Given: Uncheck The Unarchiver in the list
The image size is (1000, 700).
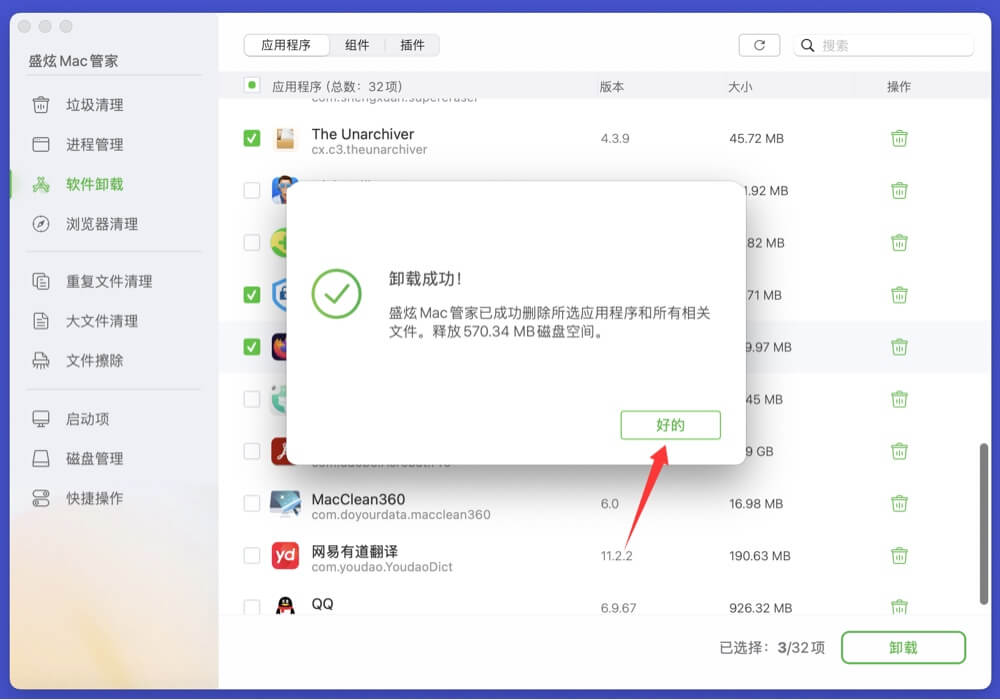Looking at the screenshot, I should 251,138.
